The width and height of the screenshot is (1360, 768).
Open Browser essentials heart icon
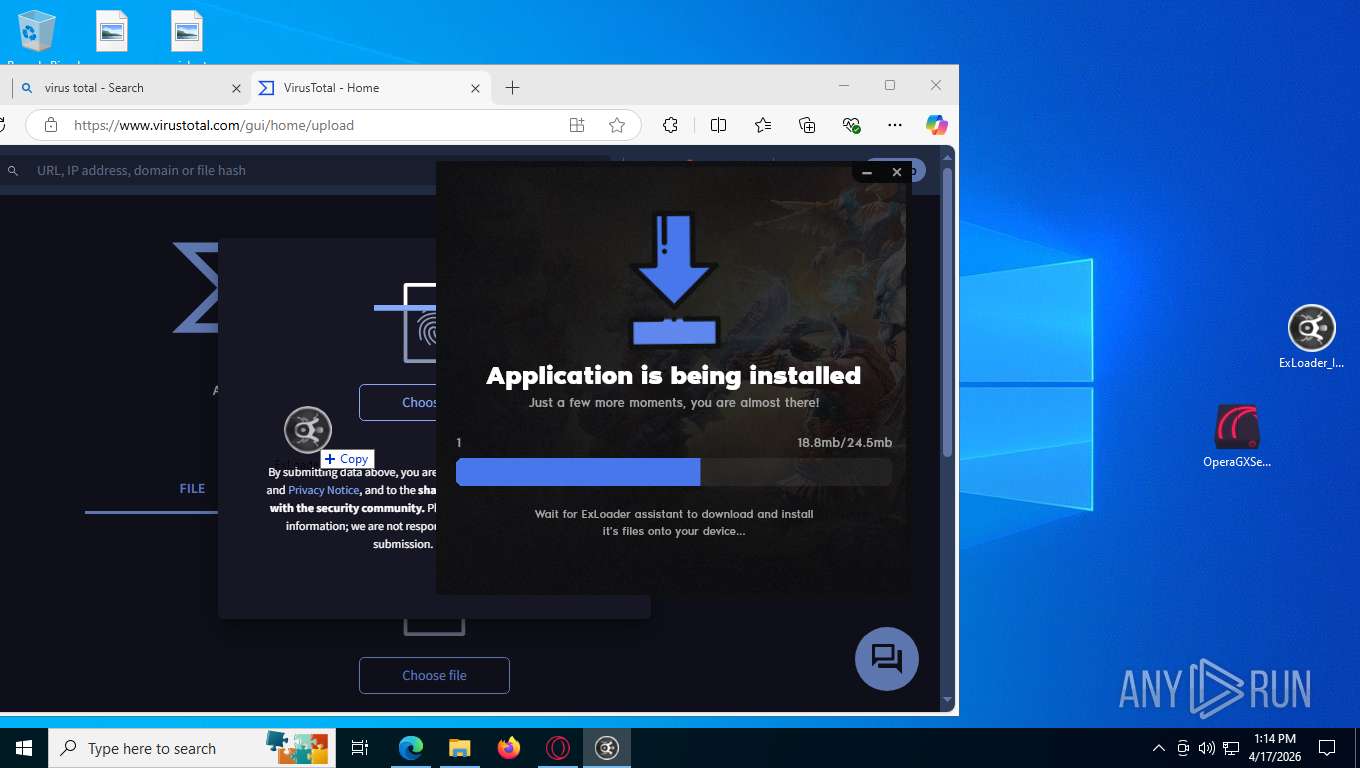[851, 125]
